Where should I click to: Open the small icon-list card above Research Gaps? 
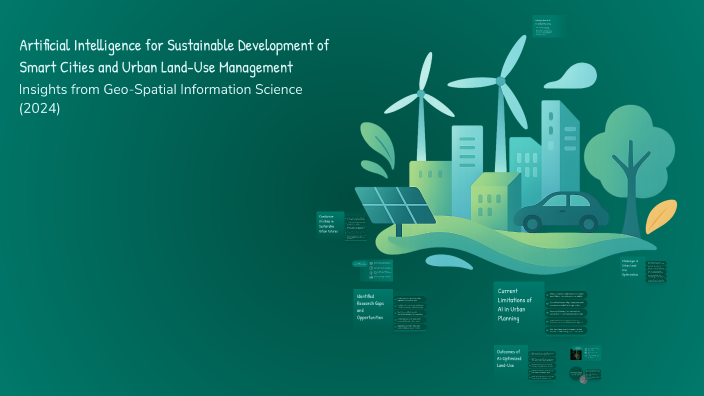point(373,270)
